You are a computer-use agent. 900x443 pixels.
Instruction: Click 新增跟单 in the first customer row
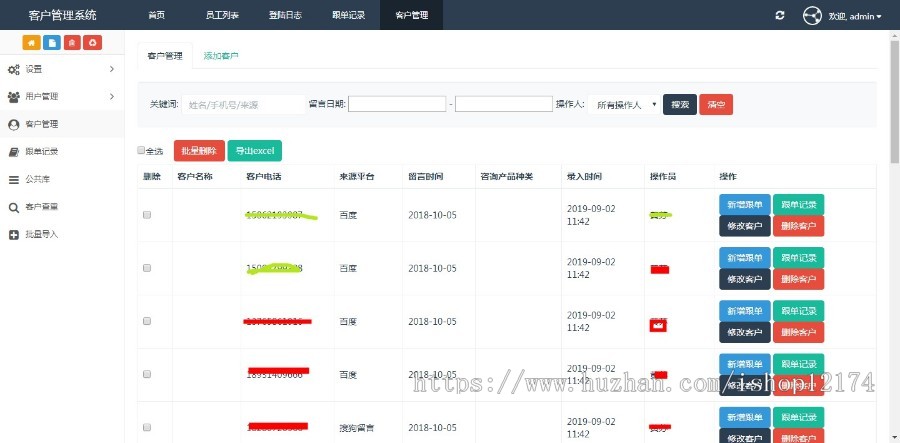coord(745,205)
